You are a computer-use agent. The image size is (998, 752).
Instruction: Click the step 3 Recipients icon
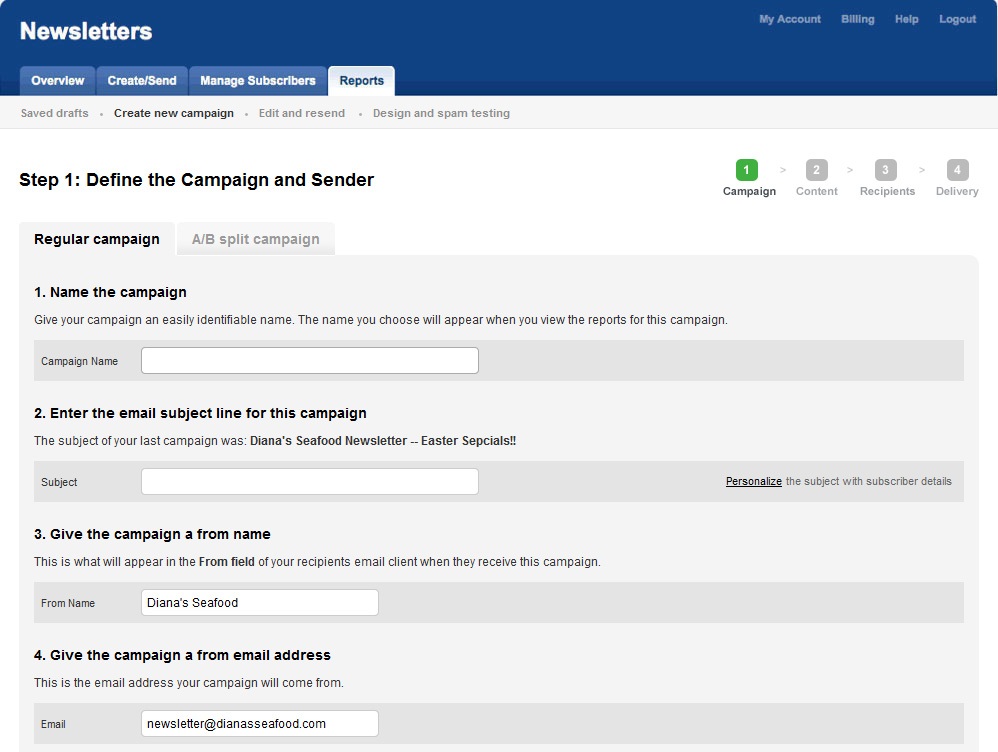885,170
